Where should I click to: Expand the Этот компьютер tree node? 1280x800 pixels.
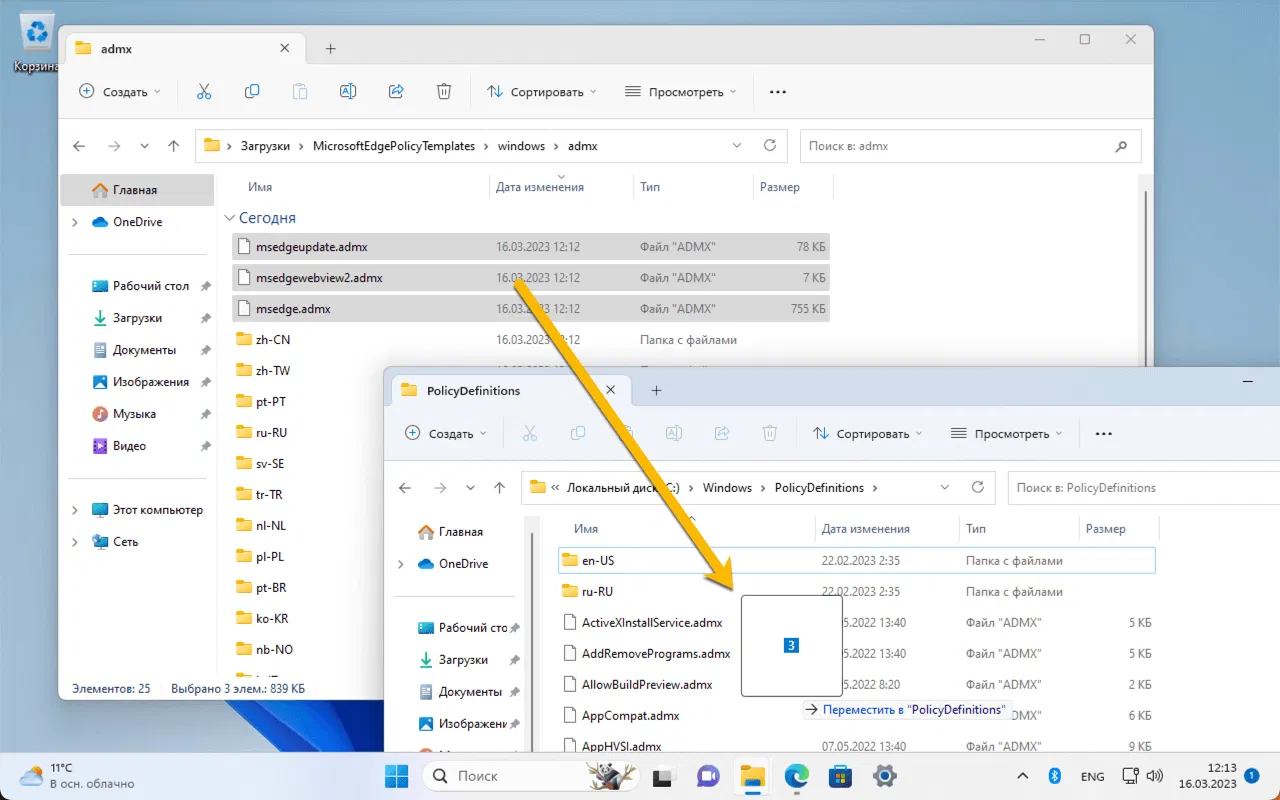pos(75,510)
